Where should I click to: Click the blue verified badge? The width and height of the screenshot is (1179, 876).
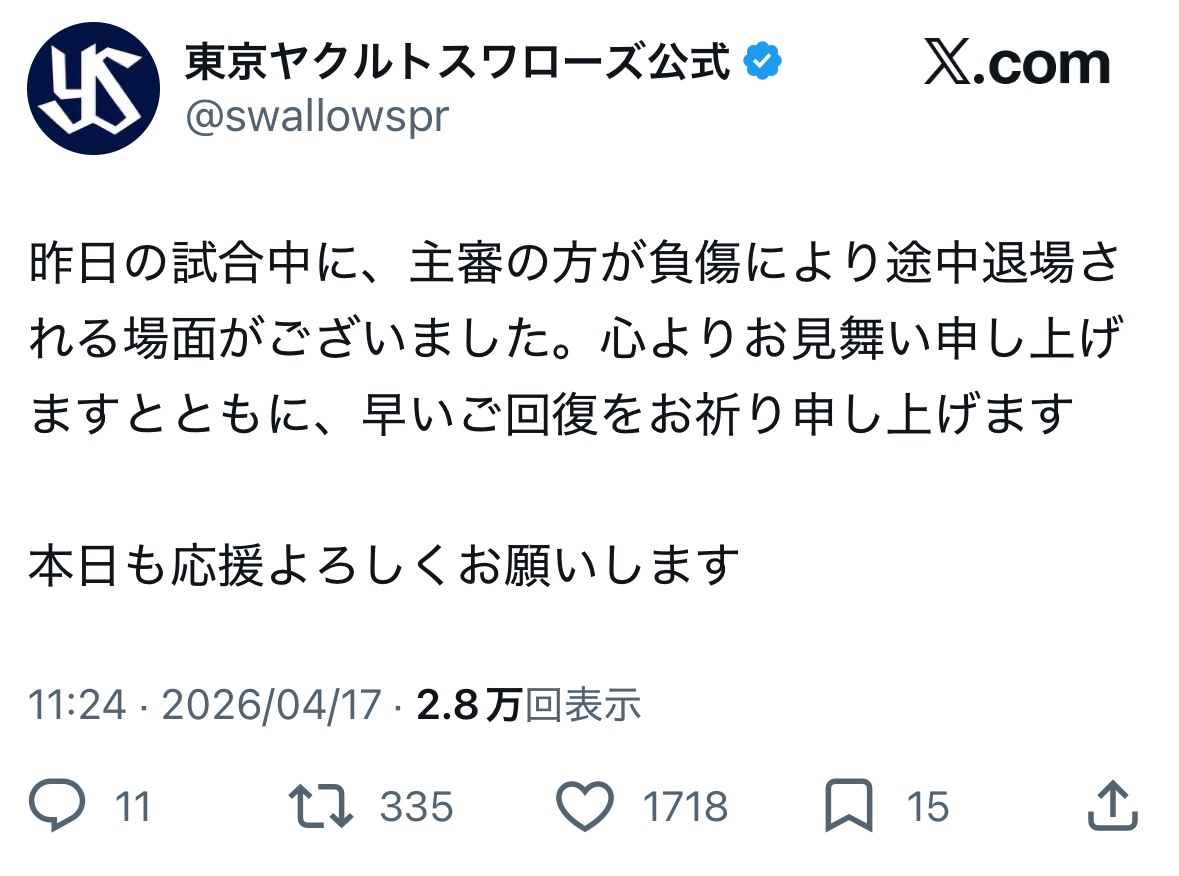point(763,64)
